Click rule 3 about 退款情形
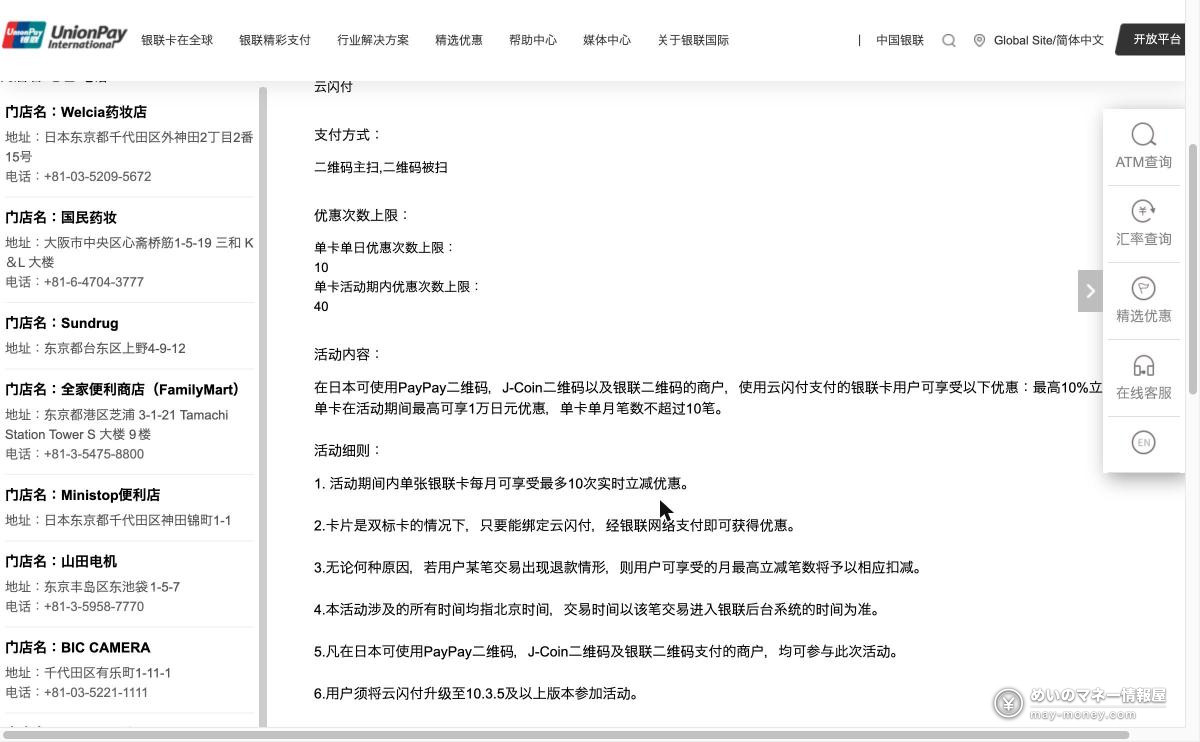1200x742 pixels. (618, 567)
